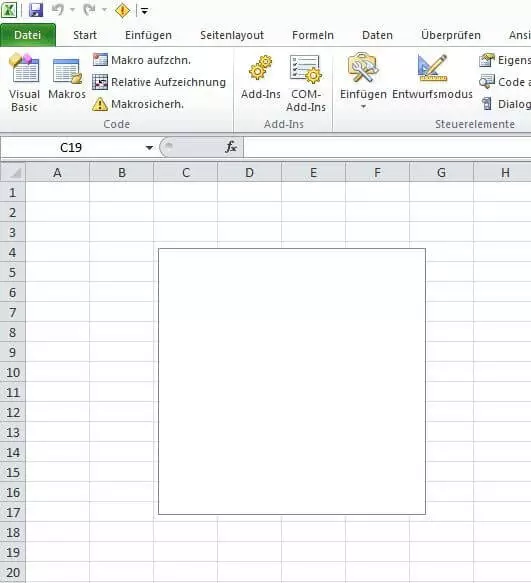
Task: Open the customize quick access toolbar dropdown
Action: point(145,11)
